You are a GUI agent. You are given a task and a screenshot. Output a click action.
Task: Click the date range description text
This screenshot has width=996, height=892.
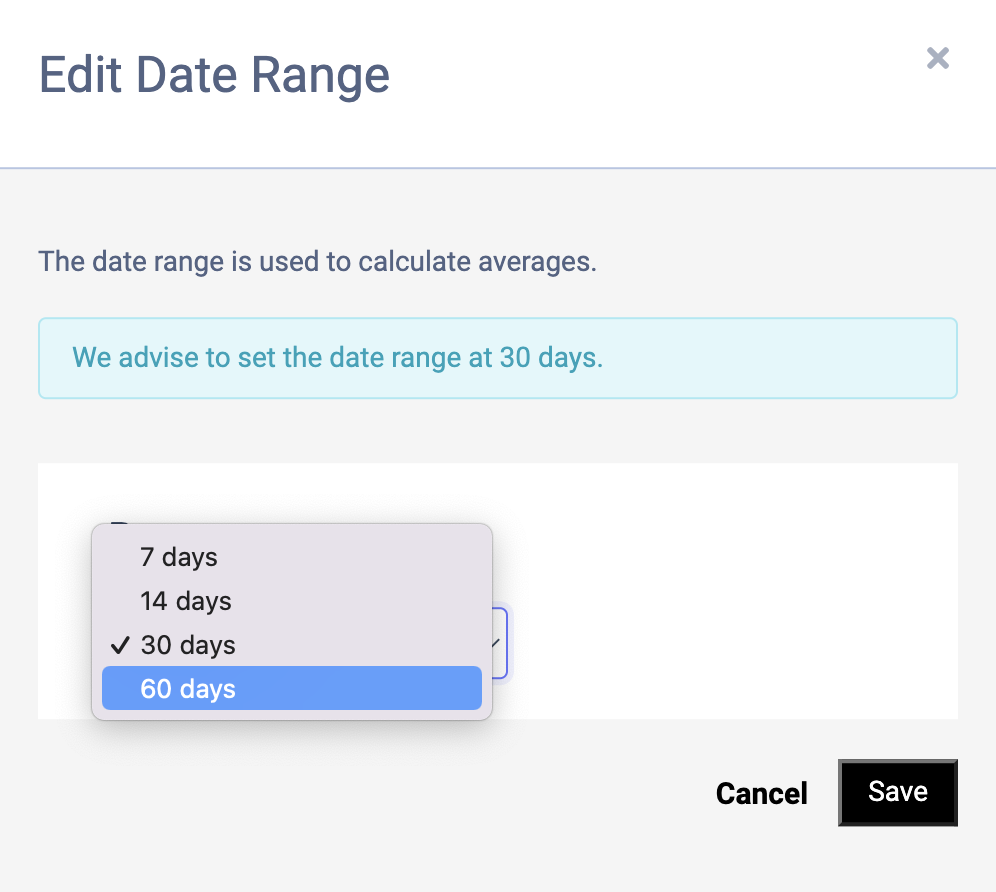tap(317, 262)
